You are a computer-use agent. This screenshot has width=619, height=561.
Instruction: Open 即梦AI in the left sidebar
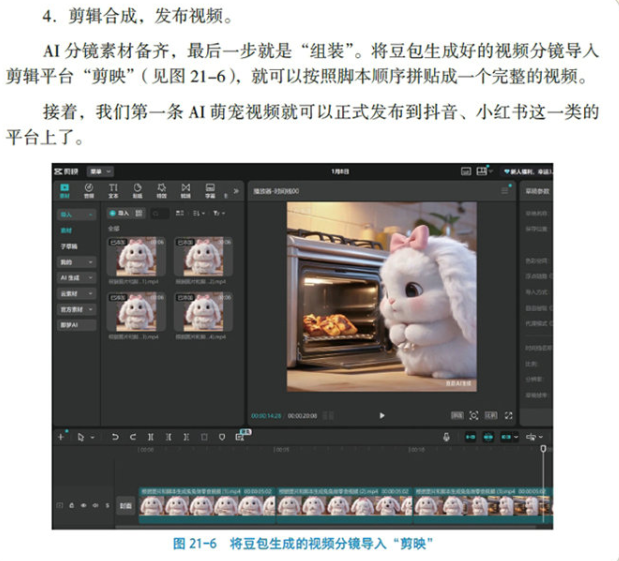point(76,325)
